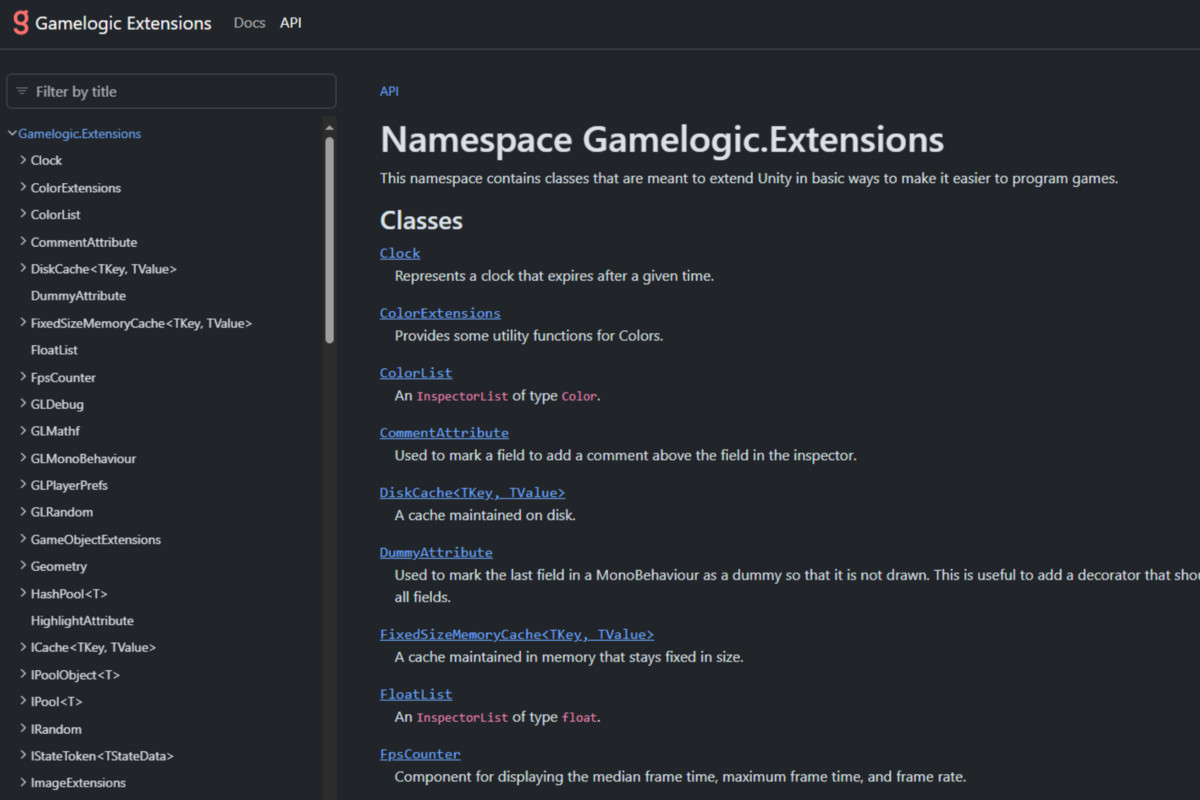Open DiskCache<TKey, TValue> class link
Image resolution: width=1200 pixels, height=800 pixels.
point(472,493)
